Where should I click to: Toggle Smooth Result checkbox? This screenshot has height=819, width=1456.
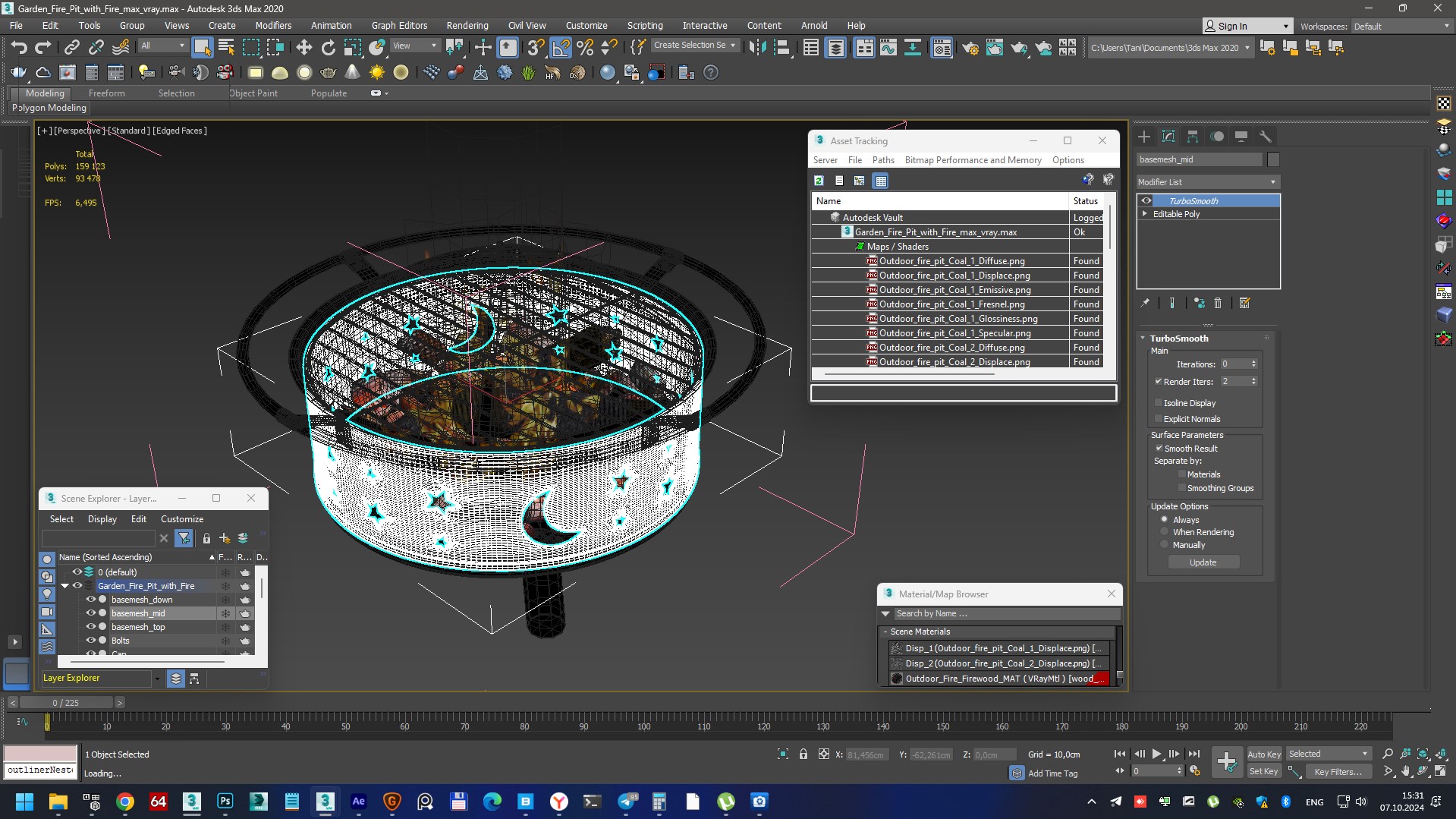pyautogui.click(x=1159, y=449)
